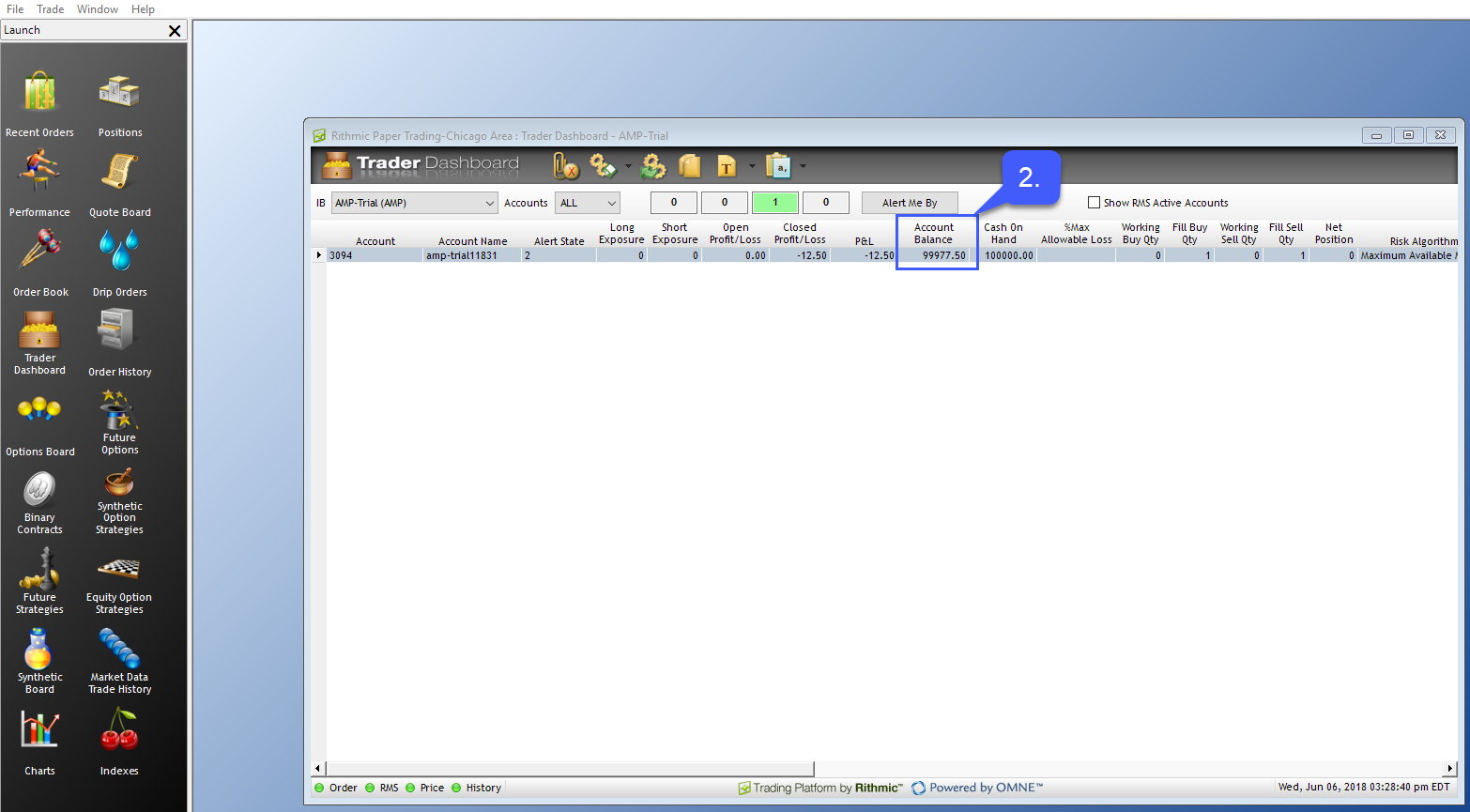Click the first alert counter box showing 0
Image resolution: width=1470 pixels, height=812 pixels.
[x=674, y=203]
